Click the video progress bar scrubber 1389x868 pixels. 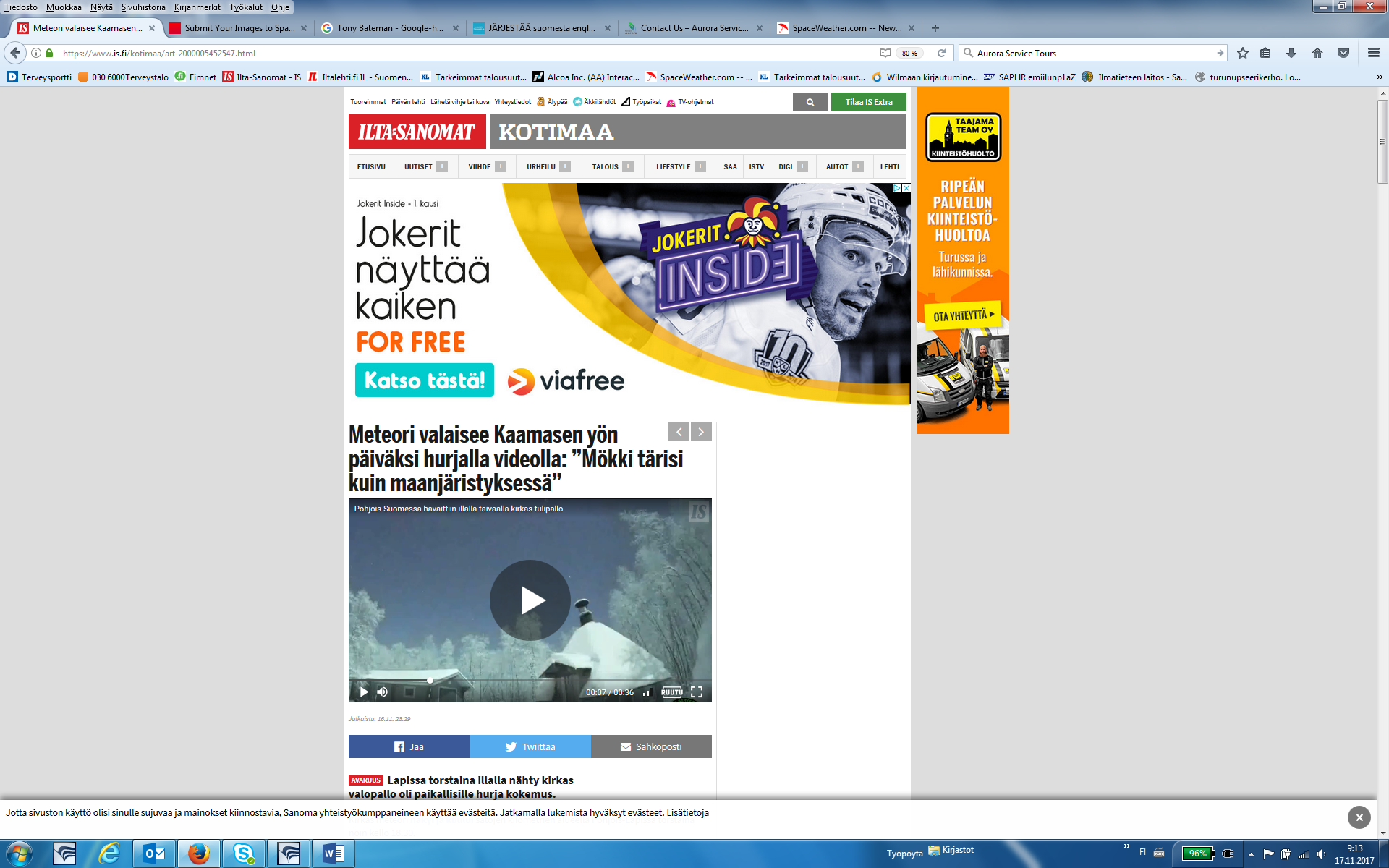430,680
